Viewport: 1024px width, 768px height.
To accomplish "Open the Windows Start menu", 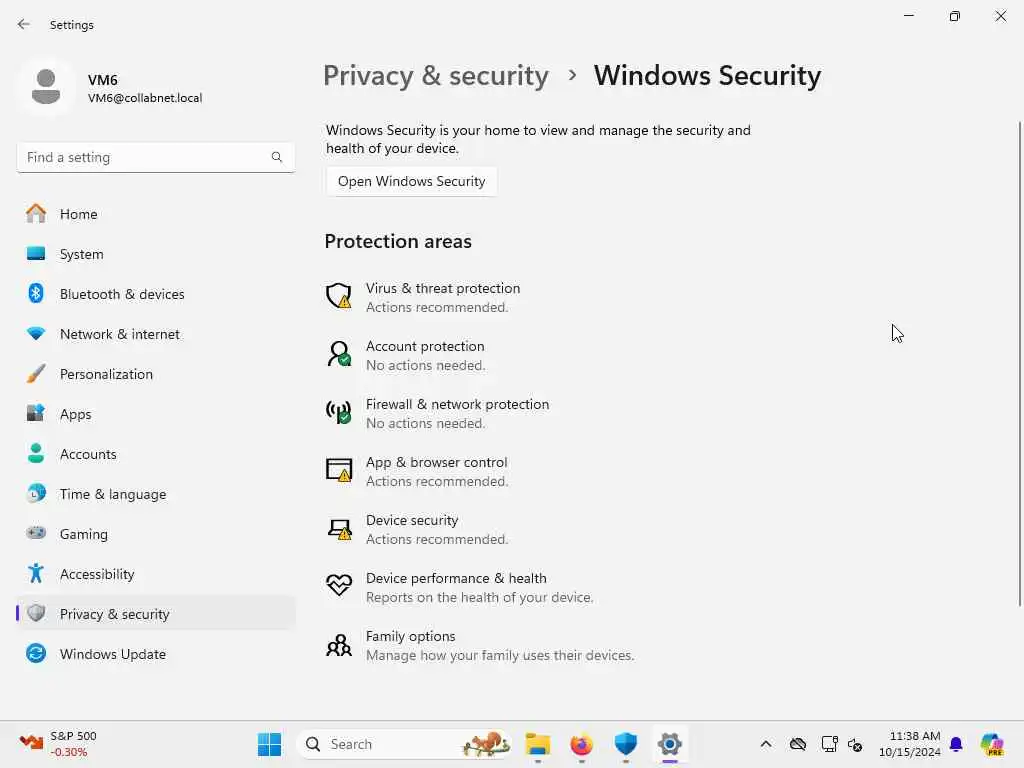I will [270, 744].
